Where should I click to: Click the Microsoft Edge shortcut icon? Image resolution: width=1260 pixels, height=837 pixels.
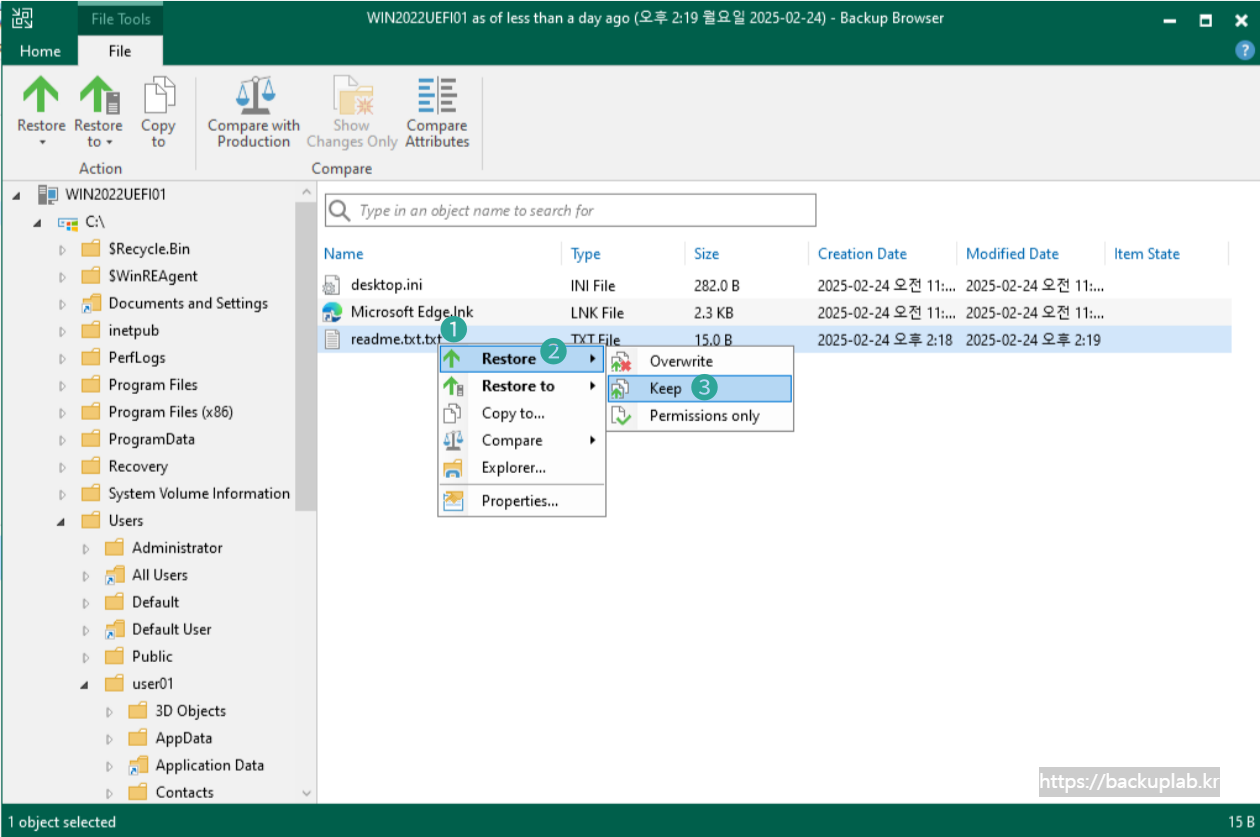pyautogui.click(x=332, y=312)
